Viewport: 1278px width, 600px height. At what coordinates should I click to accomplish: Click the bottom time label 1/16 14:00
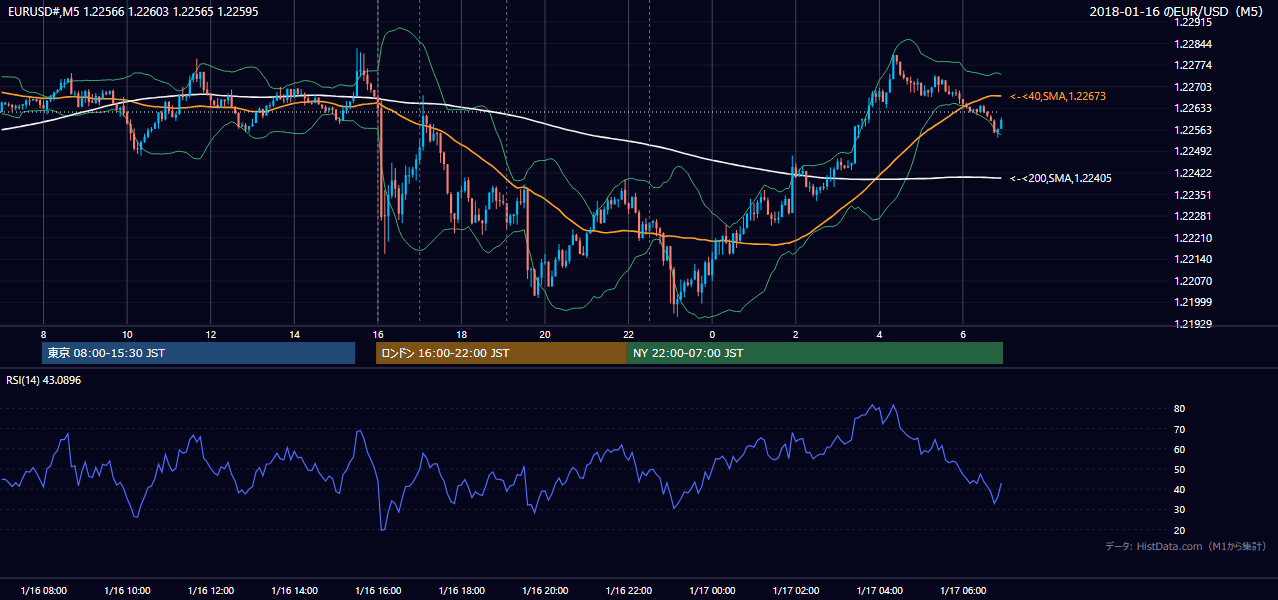coord(294,591)
